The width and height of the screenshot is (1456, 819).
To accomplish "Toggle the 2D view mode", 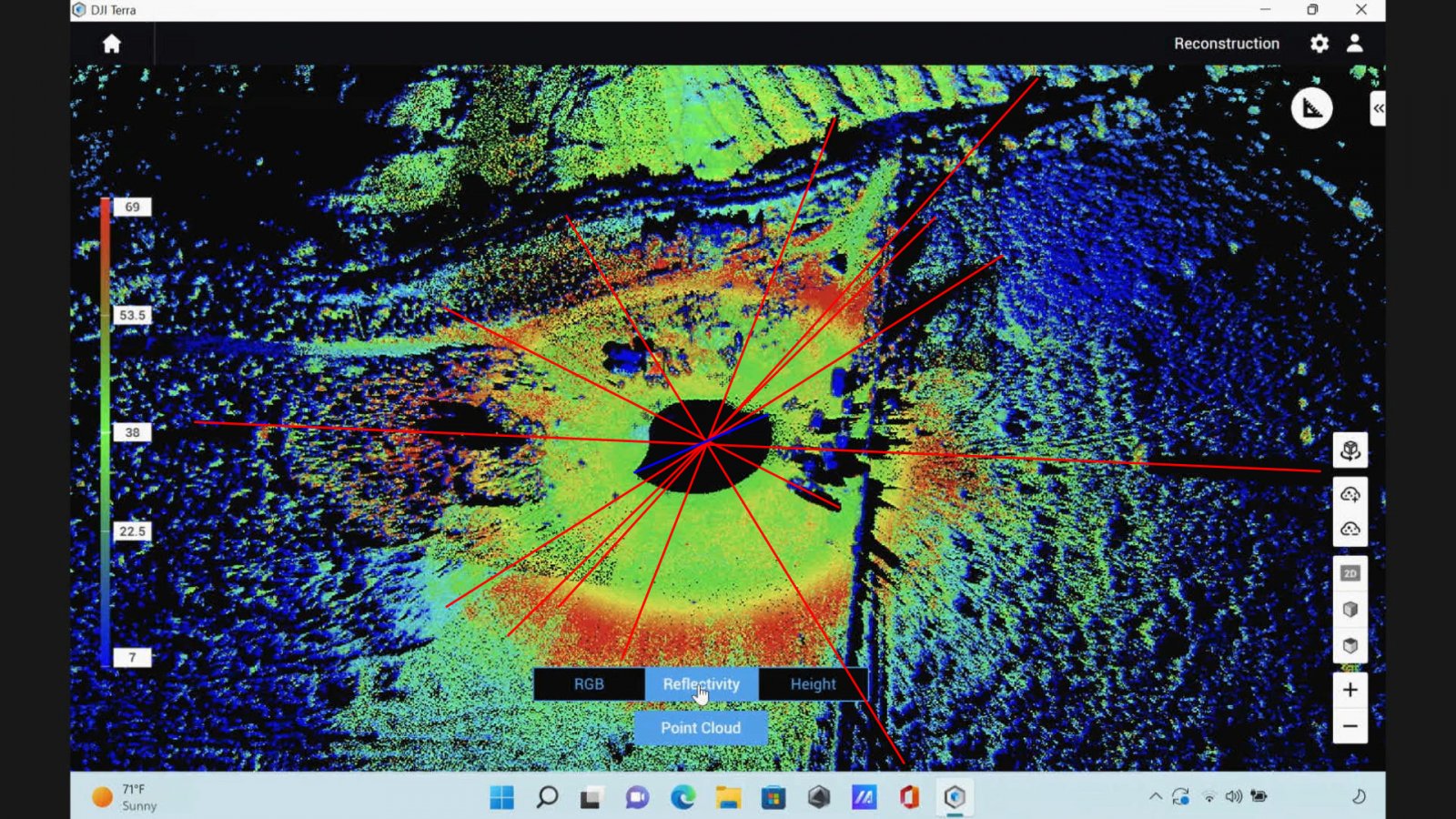I will point(1350,573).
